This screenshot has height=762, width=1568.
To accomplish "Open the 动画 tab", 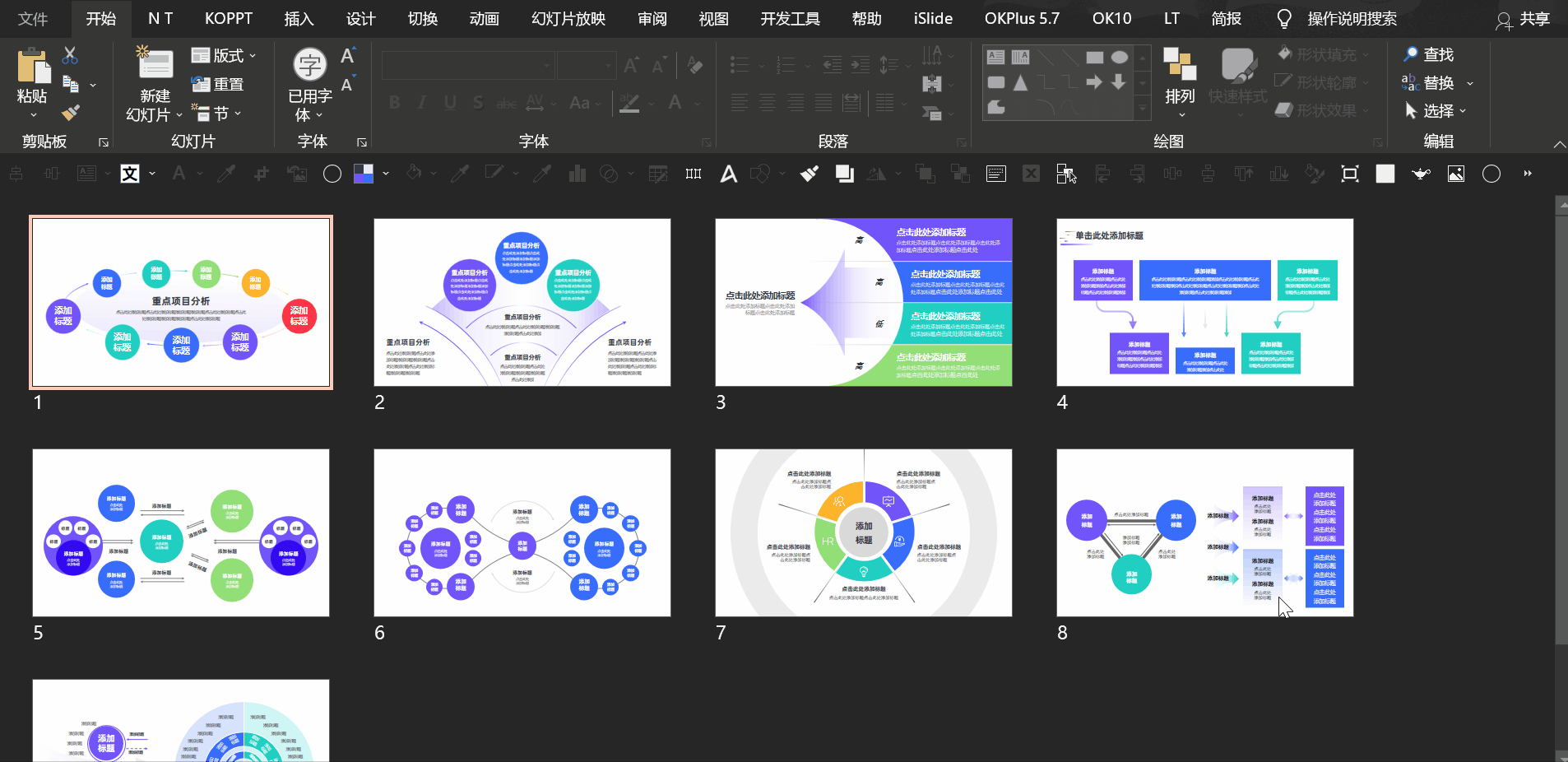I will [x=485, y=19].
